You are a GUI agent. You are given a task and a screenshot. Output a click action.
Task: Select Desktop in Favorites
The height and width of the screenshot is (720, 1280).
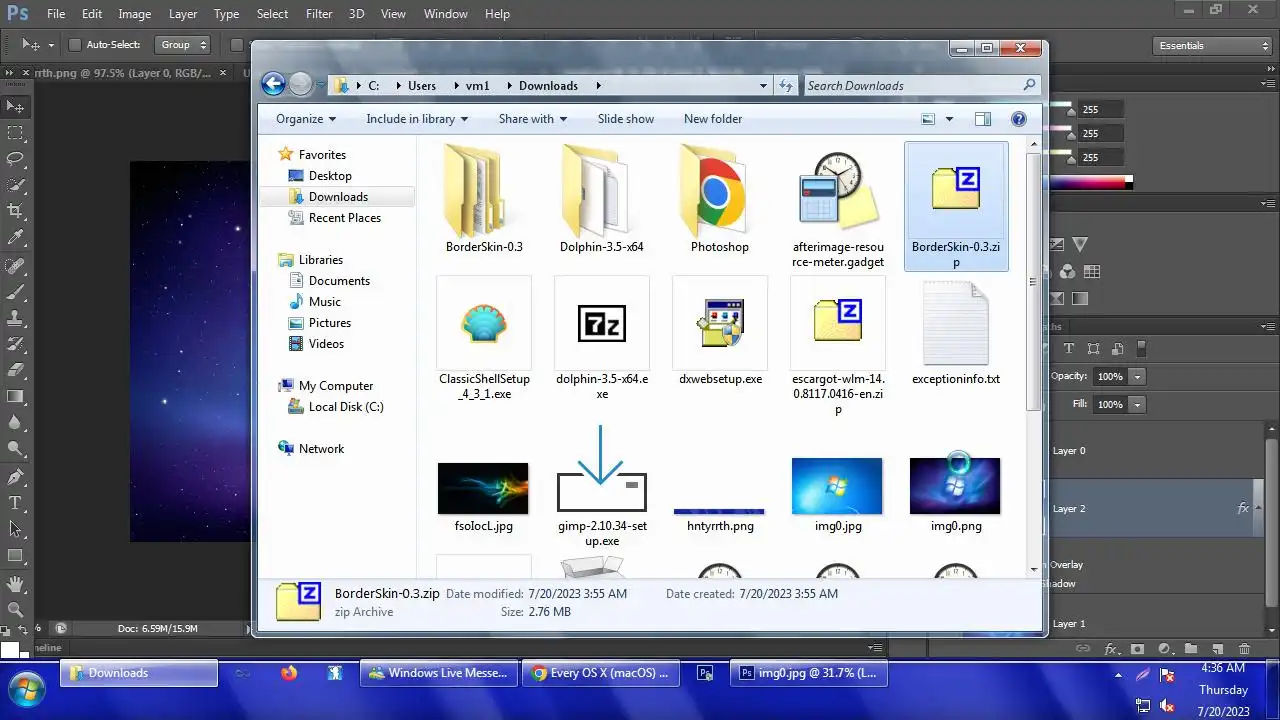(330, 176)
